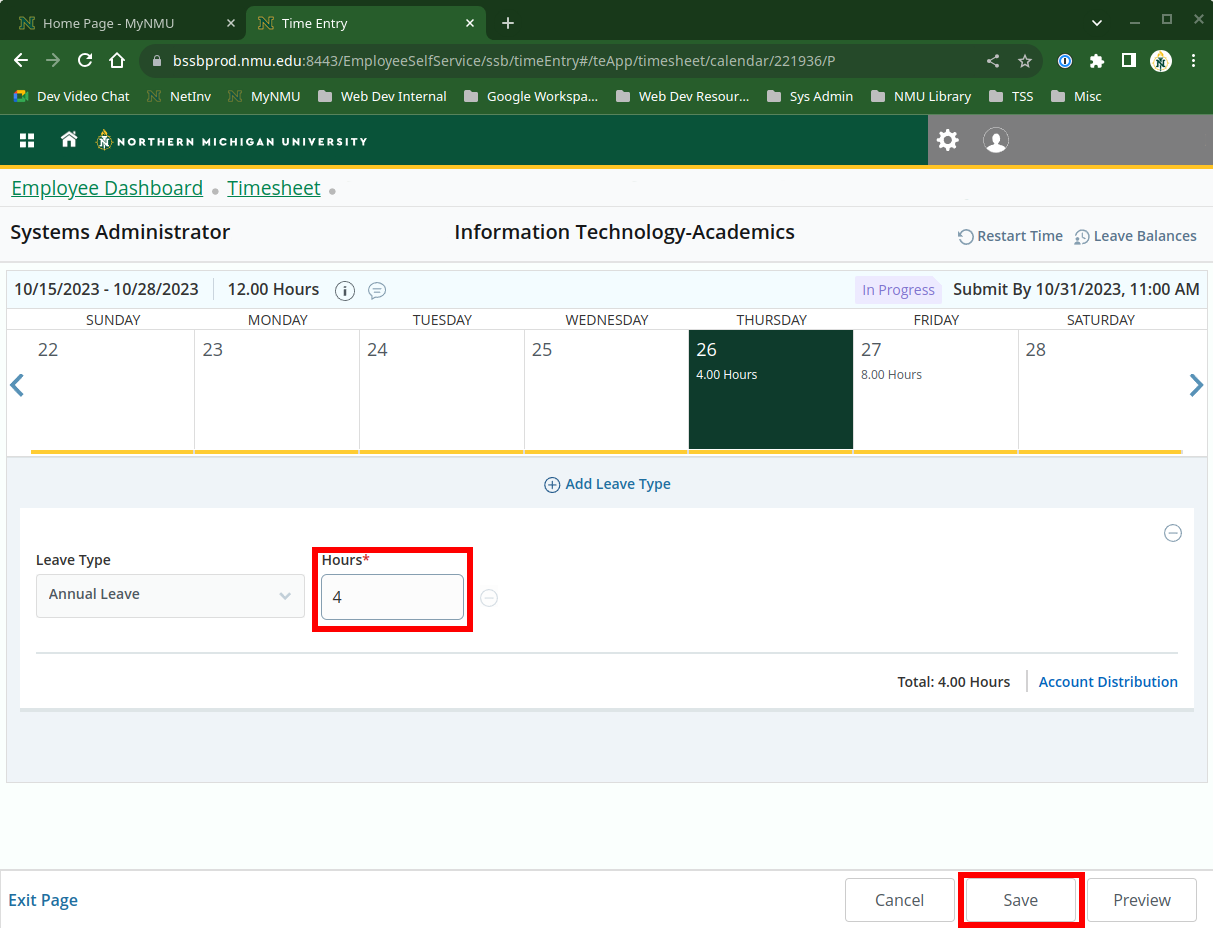Switch to Home Page - MyNMU tab

pyautogui.click(x=108, y=23)
